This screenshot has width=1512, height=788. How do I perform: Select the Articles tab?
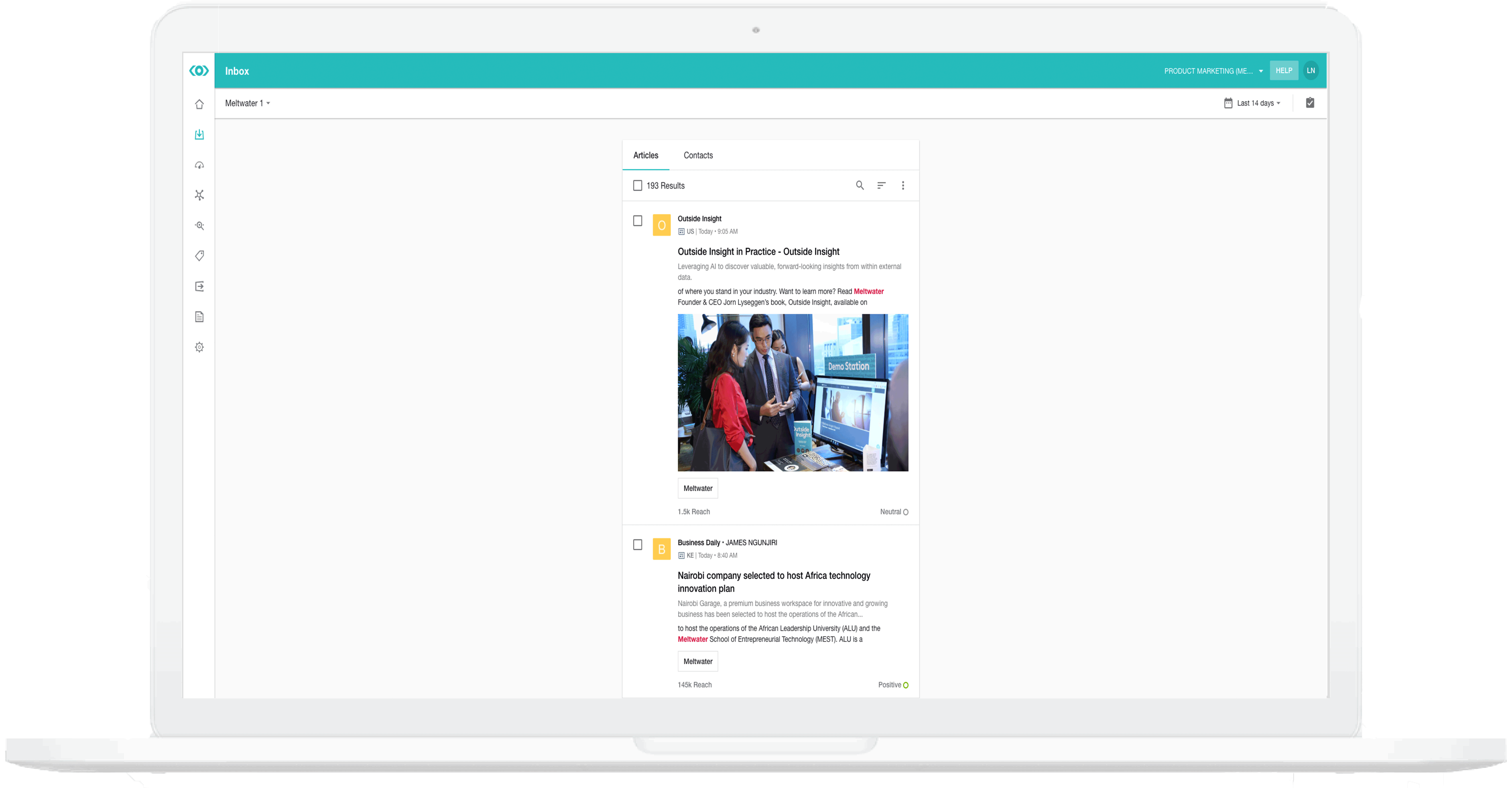pos(646,155)
